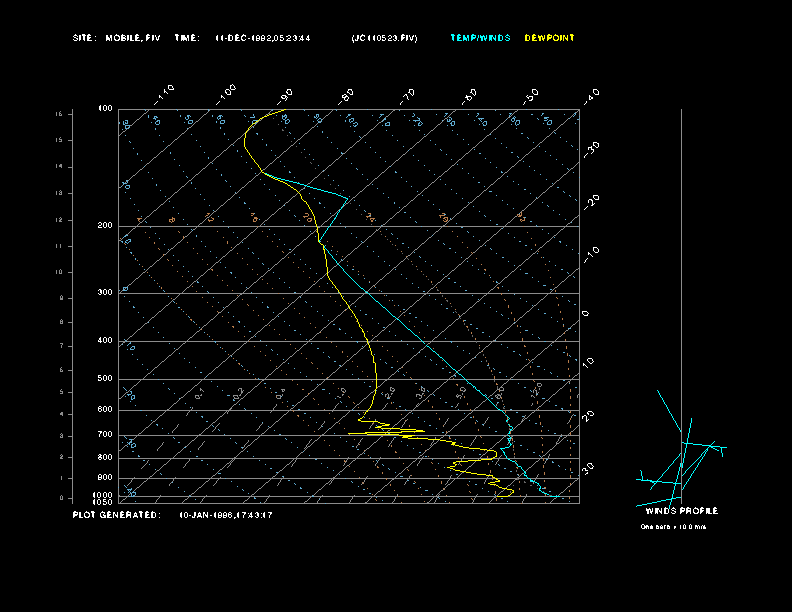Click the 200 pressure level label
Viewport: 792px width, 612px height.
(x=105, y=226)
